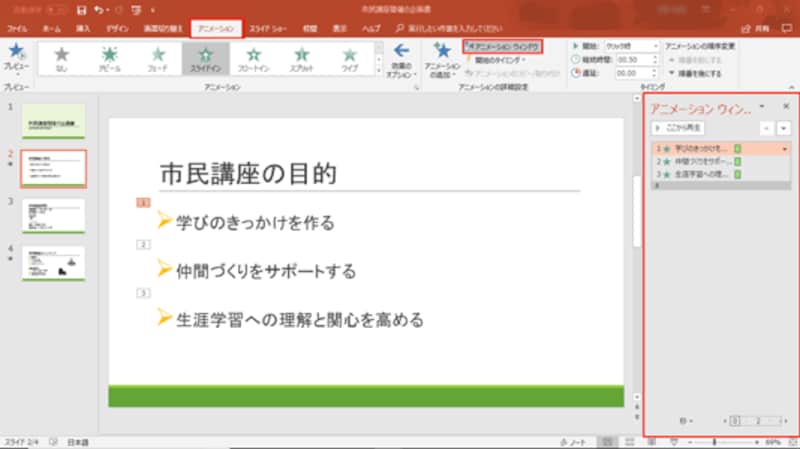
Task: Click the animation pane timeline scrollbar
Action: click(x=755, y=421)
